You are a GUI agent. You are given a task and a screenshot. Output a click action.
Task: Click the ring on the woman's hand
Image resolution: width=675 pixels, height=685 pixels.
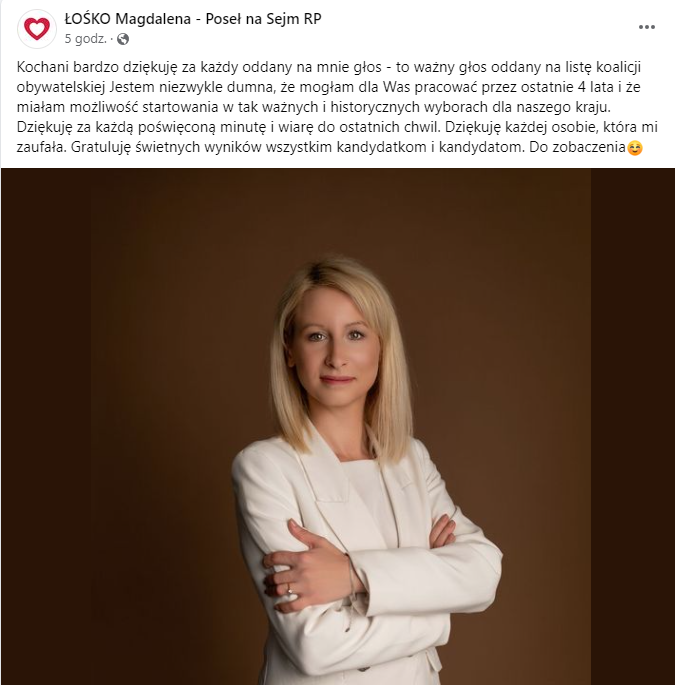click(290, 591)
